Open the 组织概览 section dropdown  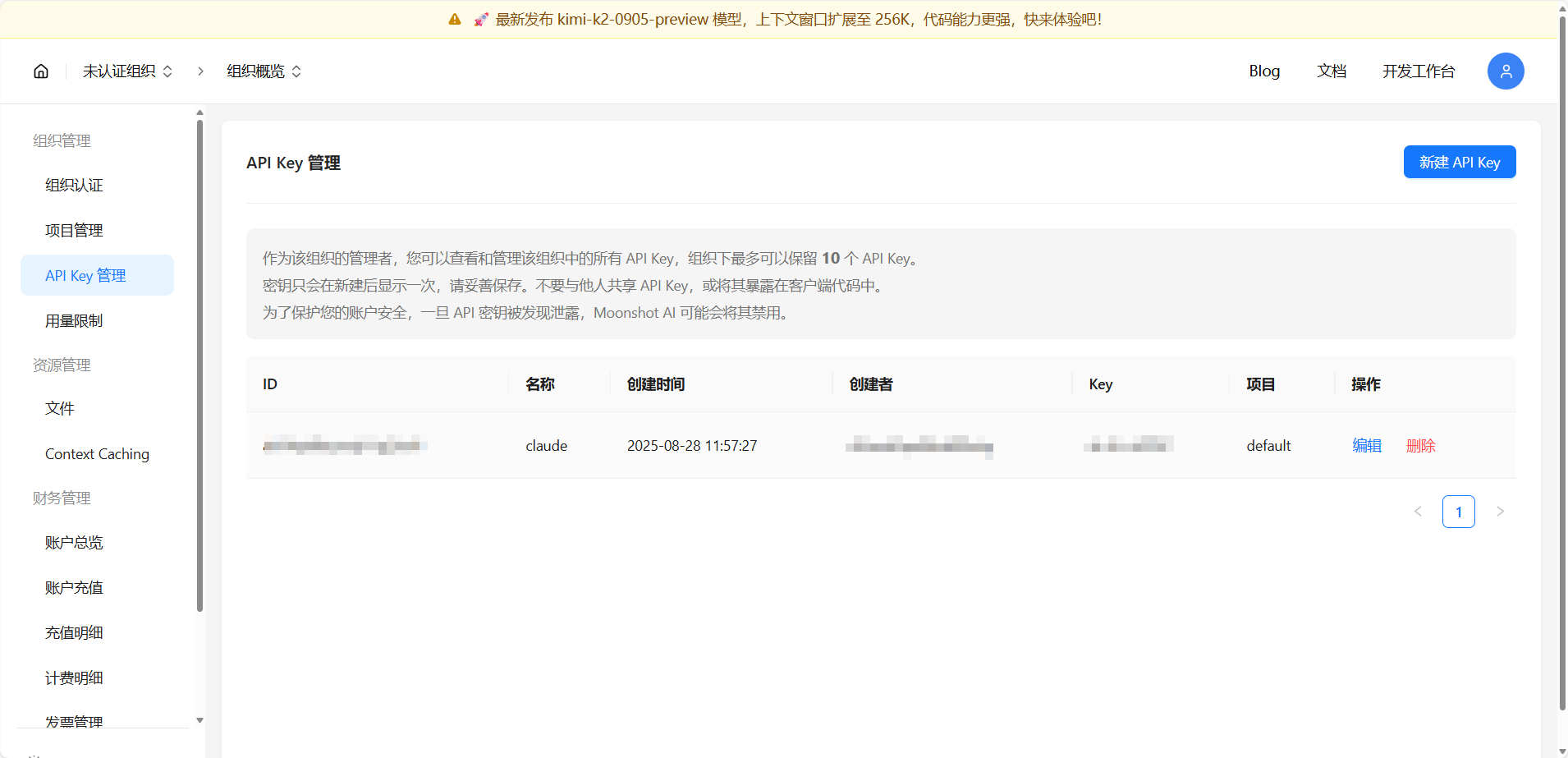tap(264, 71)
